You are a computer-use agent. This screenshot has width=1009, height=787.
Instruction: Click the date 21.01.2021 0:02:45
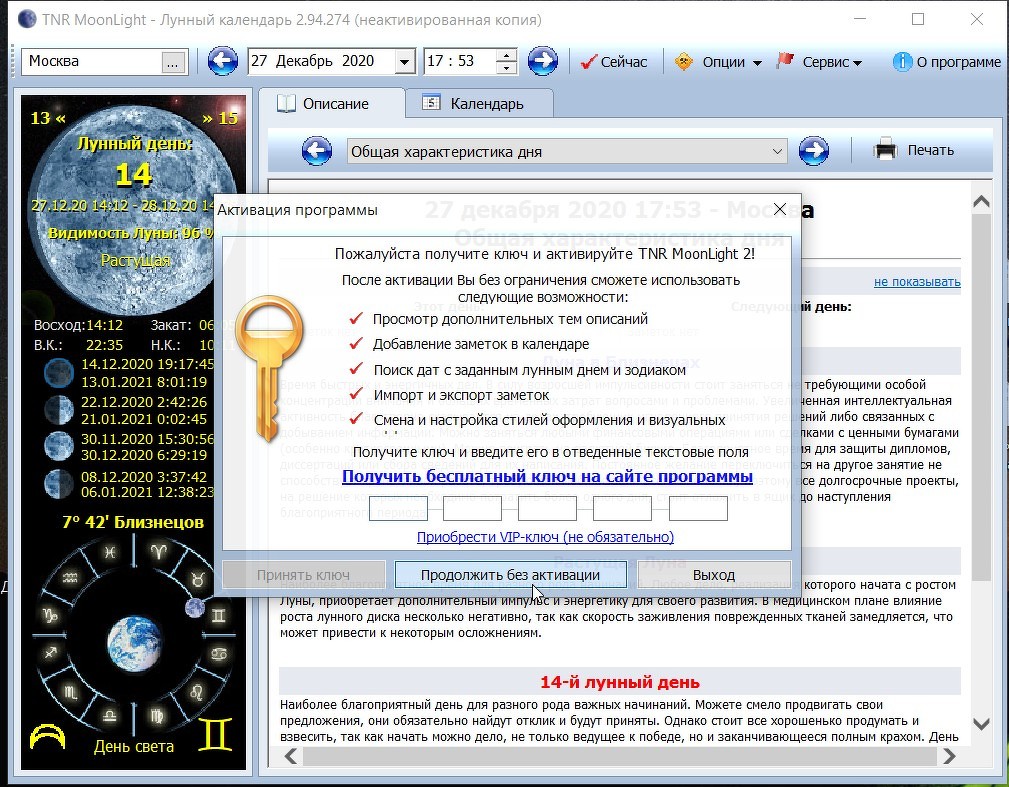(x=144, y=419)
